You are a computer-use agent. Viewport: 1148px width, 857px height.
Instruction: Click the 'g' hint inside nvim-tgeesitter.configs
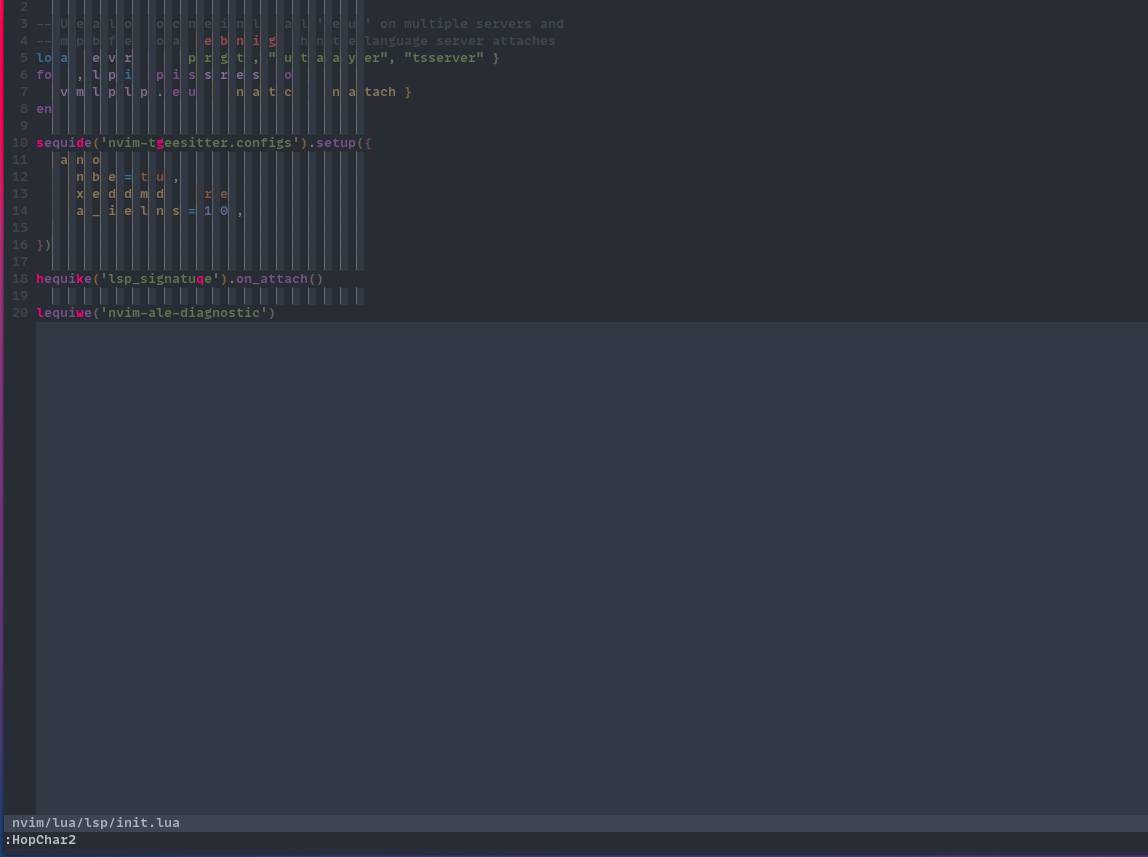click(158, 142)
